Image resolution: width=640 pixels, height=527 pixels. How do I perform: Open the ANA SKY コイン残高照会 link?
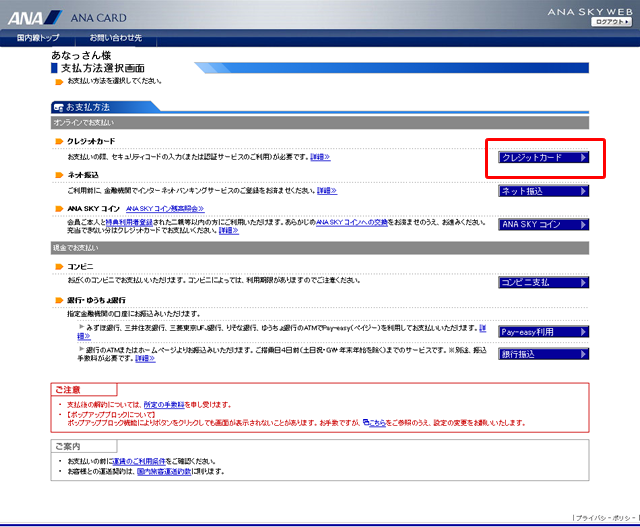tap(165, 209)
